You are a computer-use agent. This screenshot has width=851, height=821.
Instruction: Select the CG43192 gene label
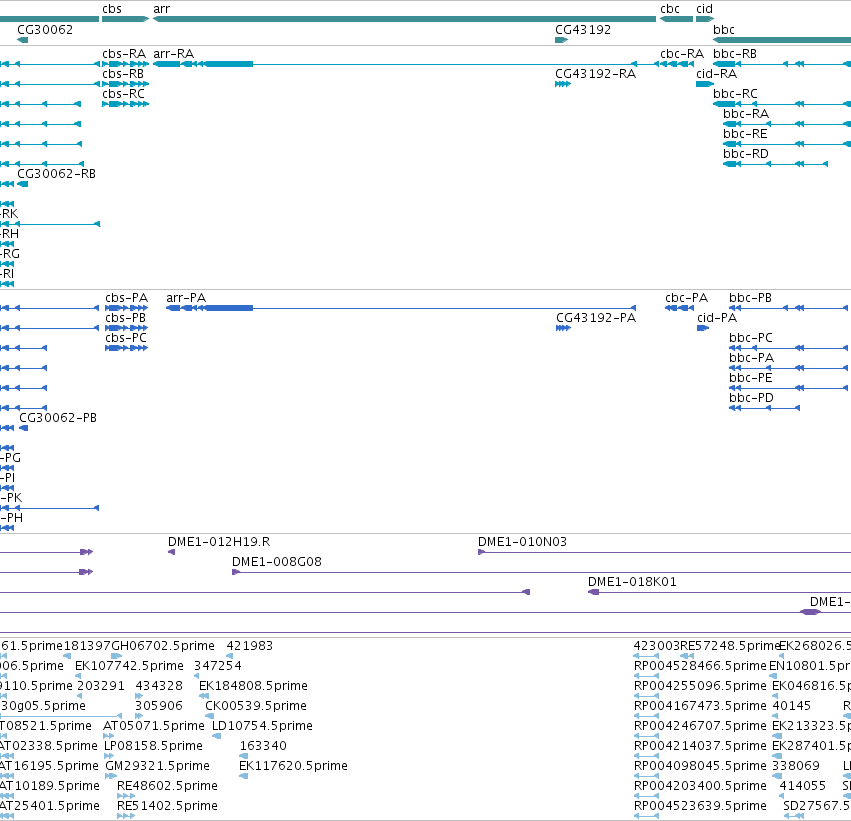pyautogui.click(x=583, y=30)
